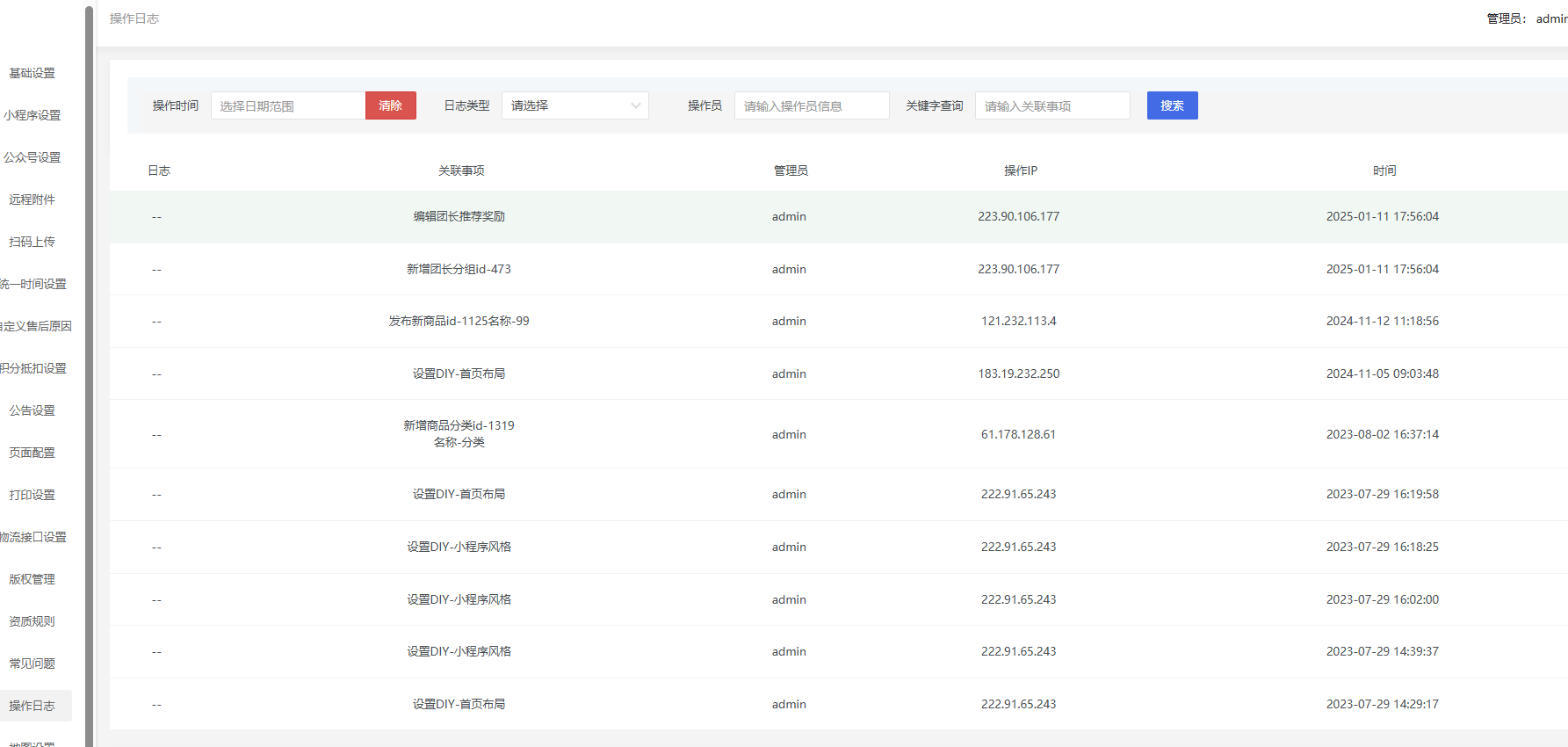Select 公告设置 in the sidebar
This screenshot has height=747, width=1568.
click(x=33, y=410)
